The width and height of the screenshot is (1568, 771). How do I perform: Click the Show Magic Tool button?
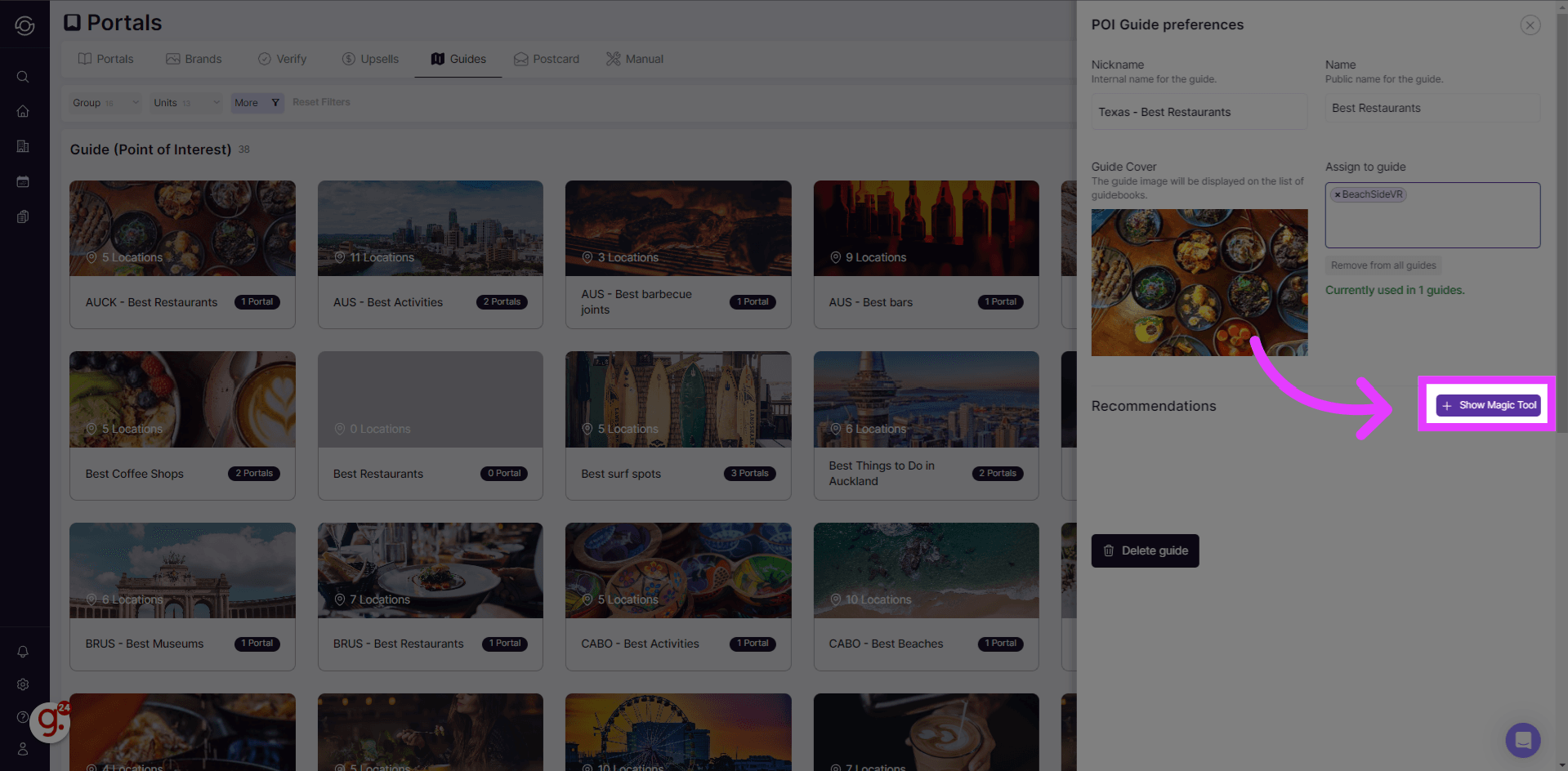pos(1487,404)
